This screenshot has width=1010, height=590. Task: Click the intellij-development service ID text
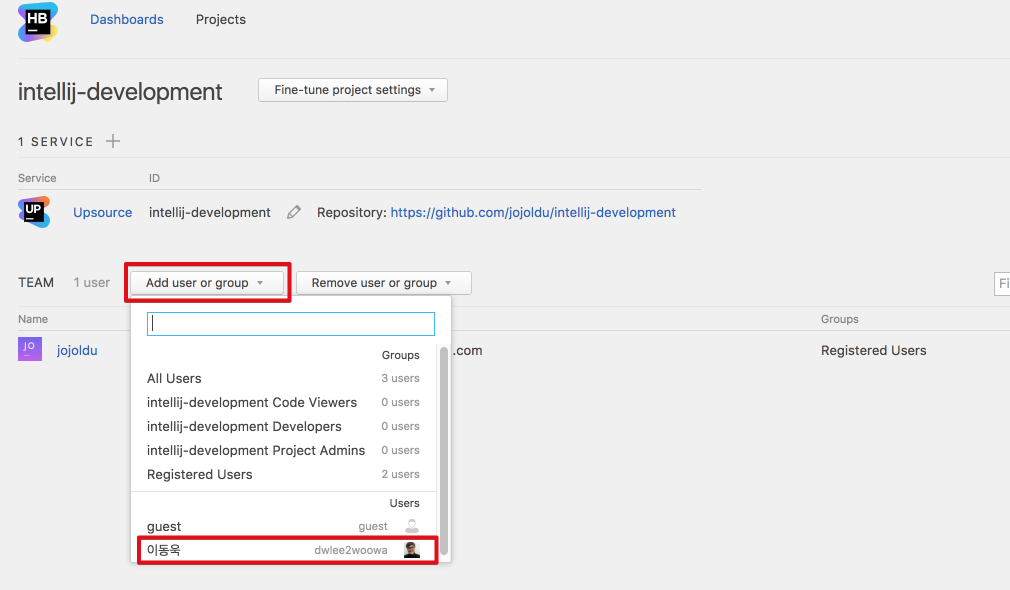click(x=209, y=213)
